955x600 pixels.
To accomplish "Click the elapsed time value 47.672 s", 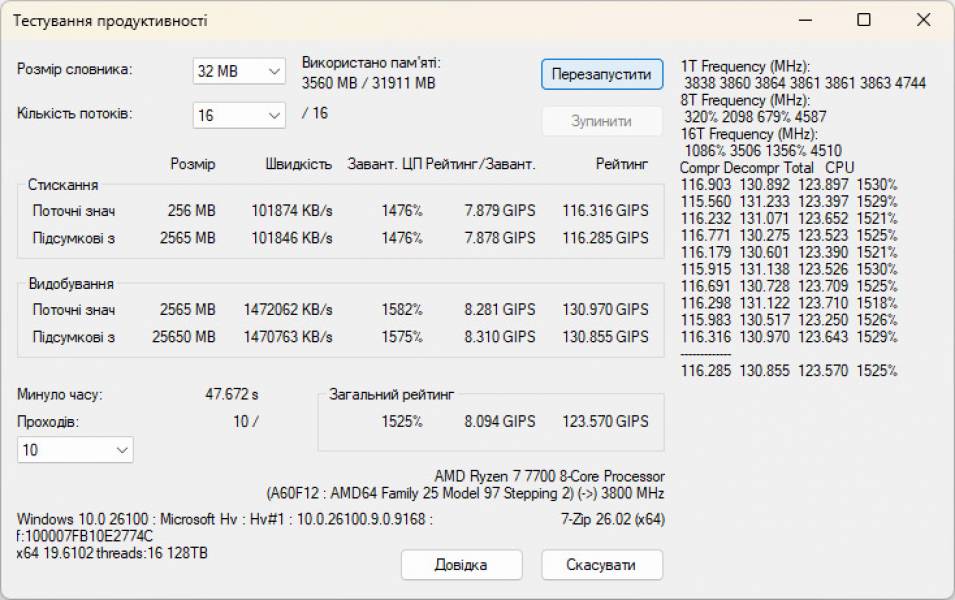I will pyautogui.click(x=231, y=394).
